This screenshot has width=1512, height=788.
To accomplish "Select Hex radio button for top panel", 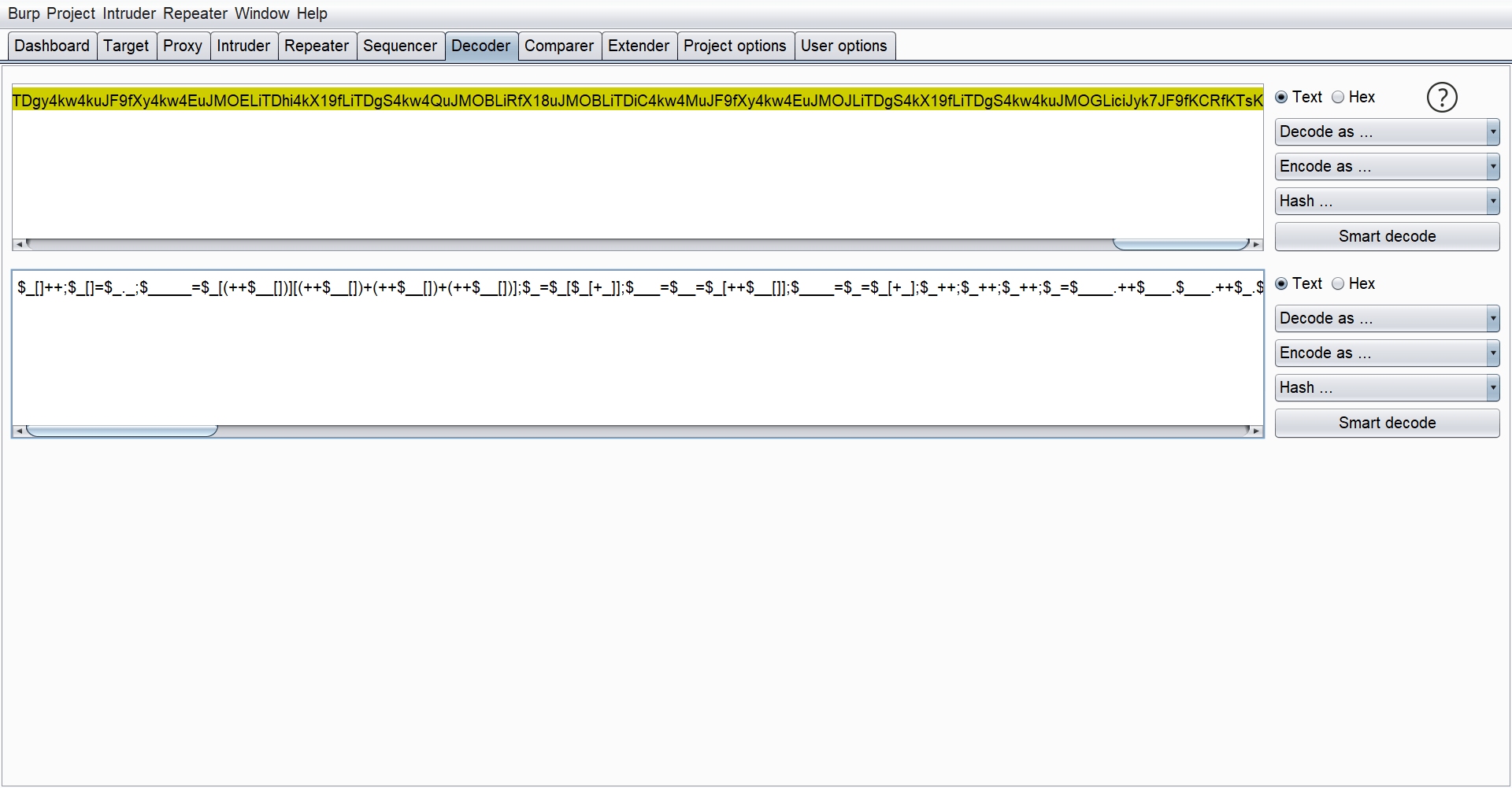I will tap(1338, 97).
